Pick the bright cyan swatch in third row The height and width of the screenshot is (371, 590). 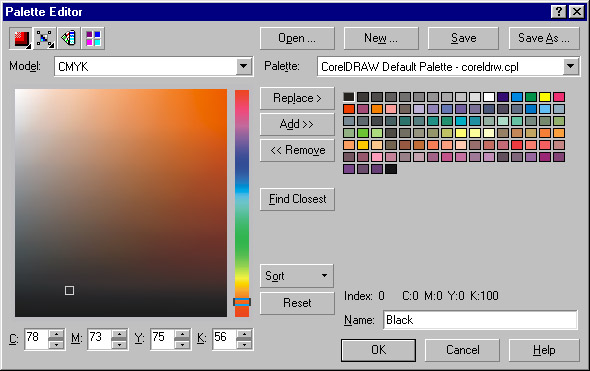tap(461, 121)
